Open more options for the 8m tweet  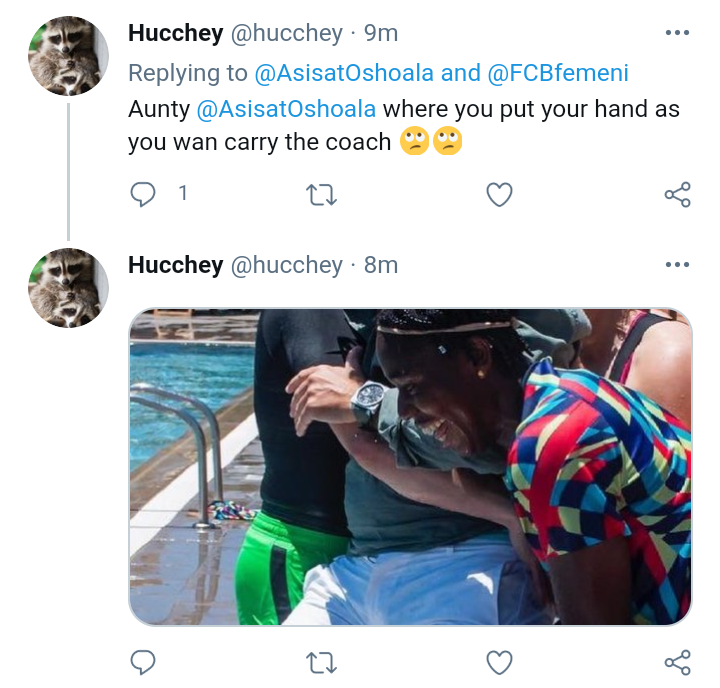tap(677, 265)
